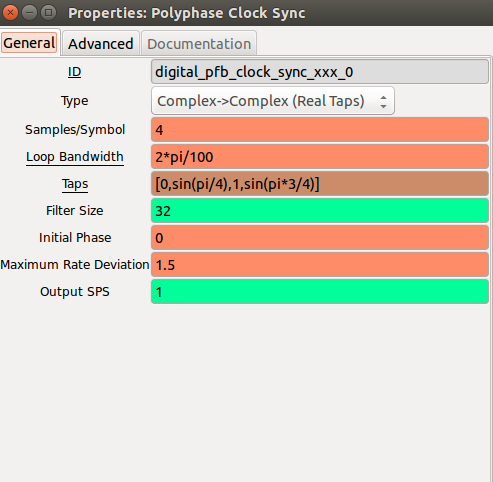Open the Type dropdown combo box
The width and height of the screenshot is (493, 482).
[x=273, y=101]
